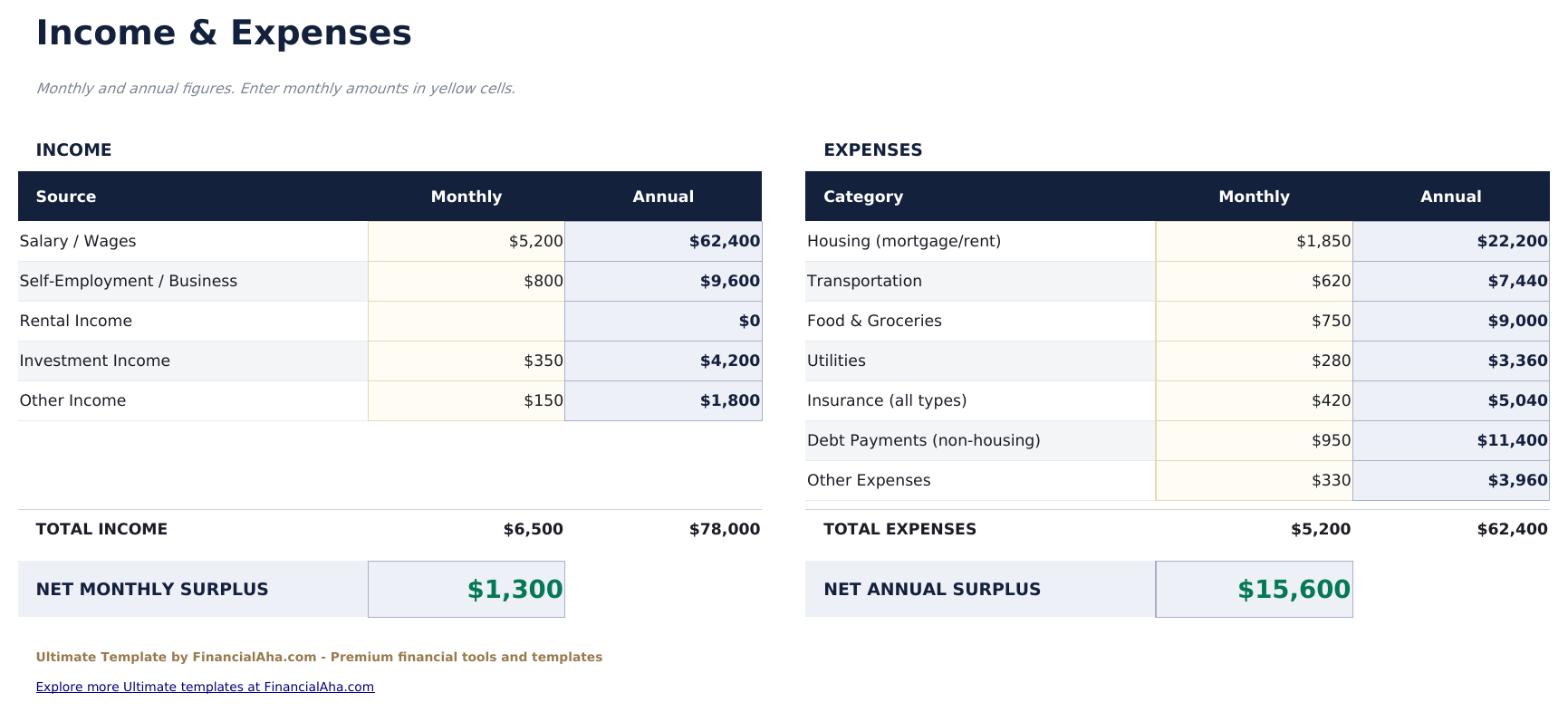1568x712 pixels.
Task: Select the Transportation monthly amount cell
Action: click(1255, 281)
